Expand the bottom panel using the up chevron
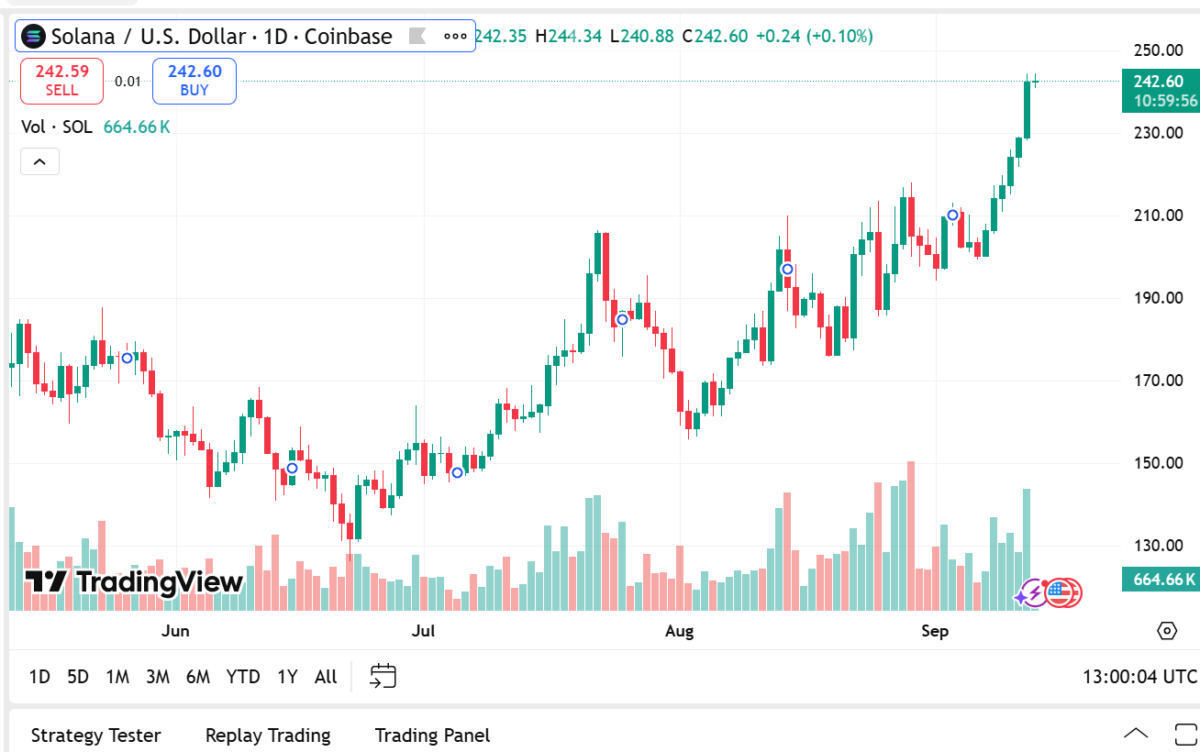This screenshot has width=1200, height=752. (1136, 734)
